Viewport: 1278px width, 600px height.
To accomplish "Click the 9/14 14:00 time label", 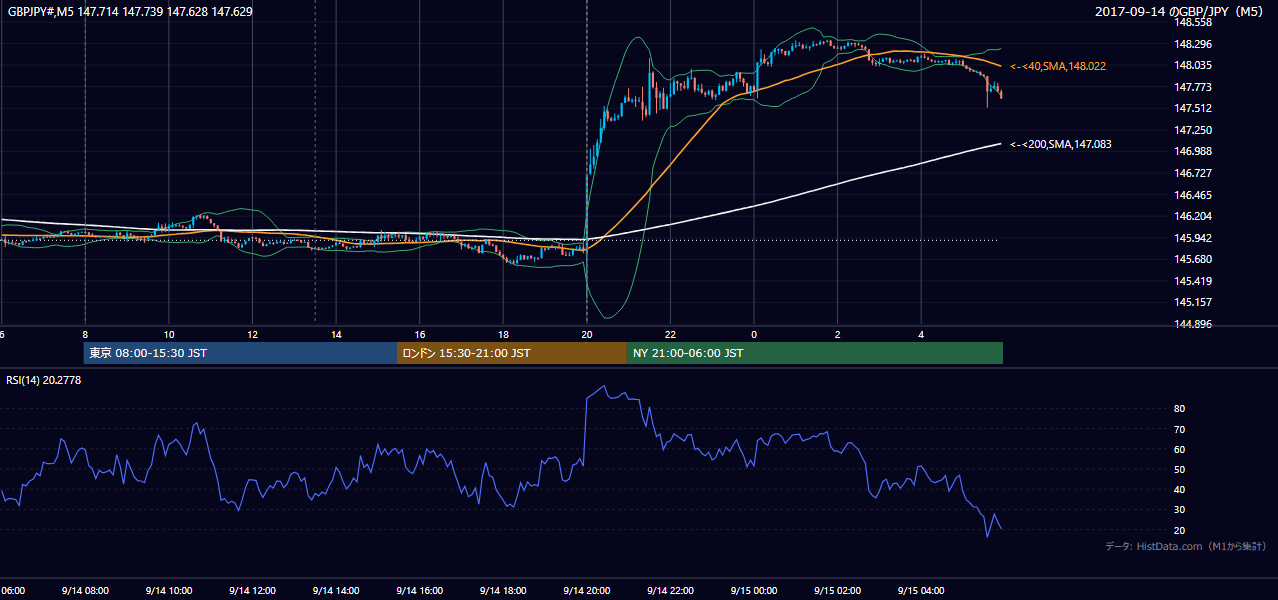I will (x=336, y=590).
